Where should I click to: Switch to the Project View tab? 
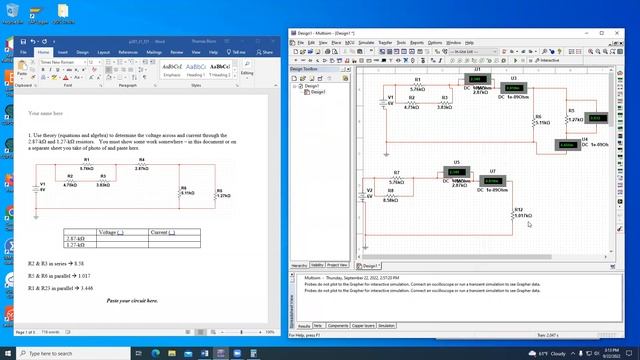(x=337, y=265)
